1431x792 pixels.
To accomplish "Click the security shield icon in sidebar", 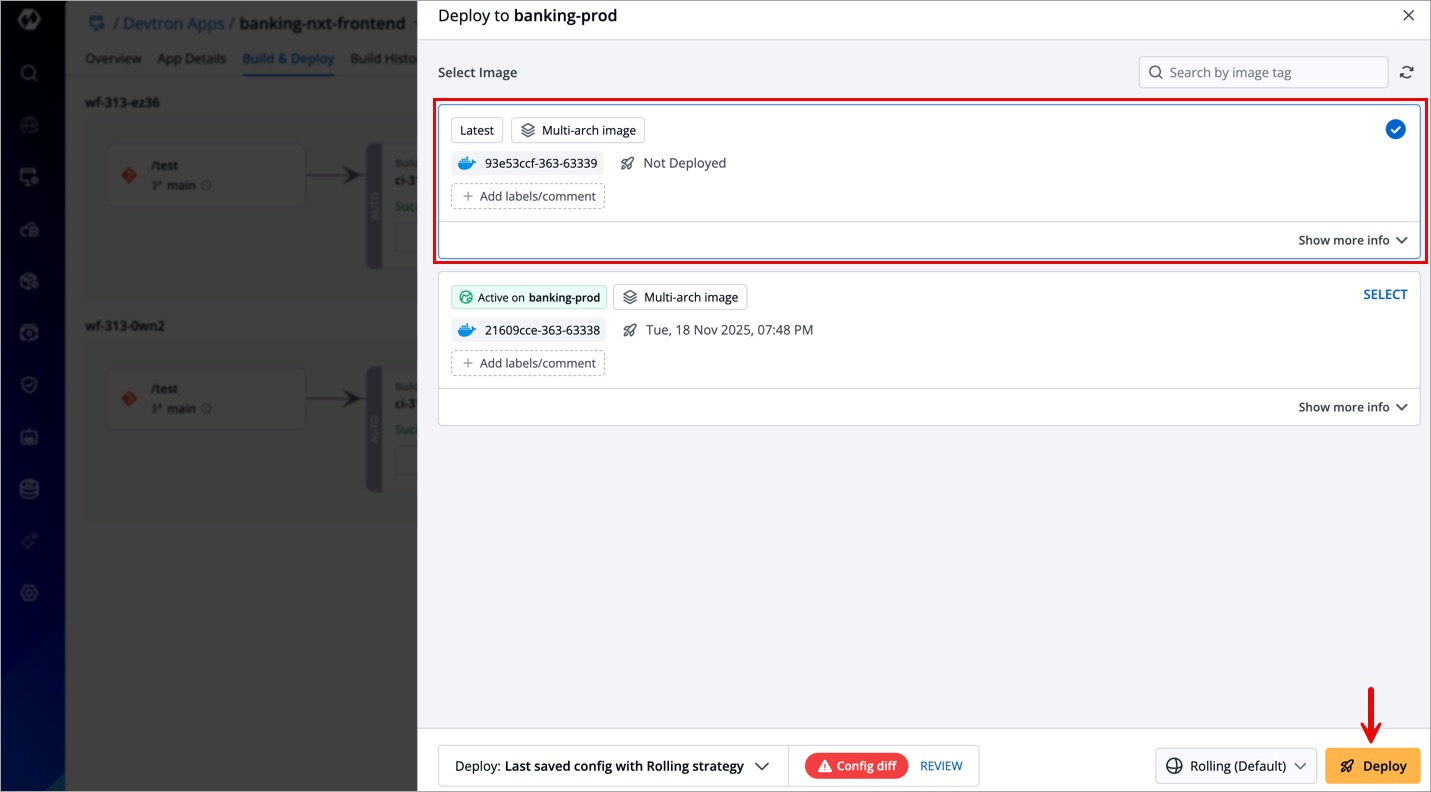I will tap(29, 385).
